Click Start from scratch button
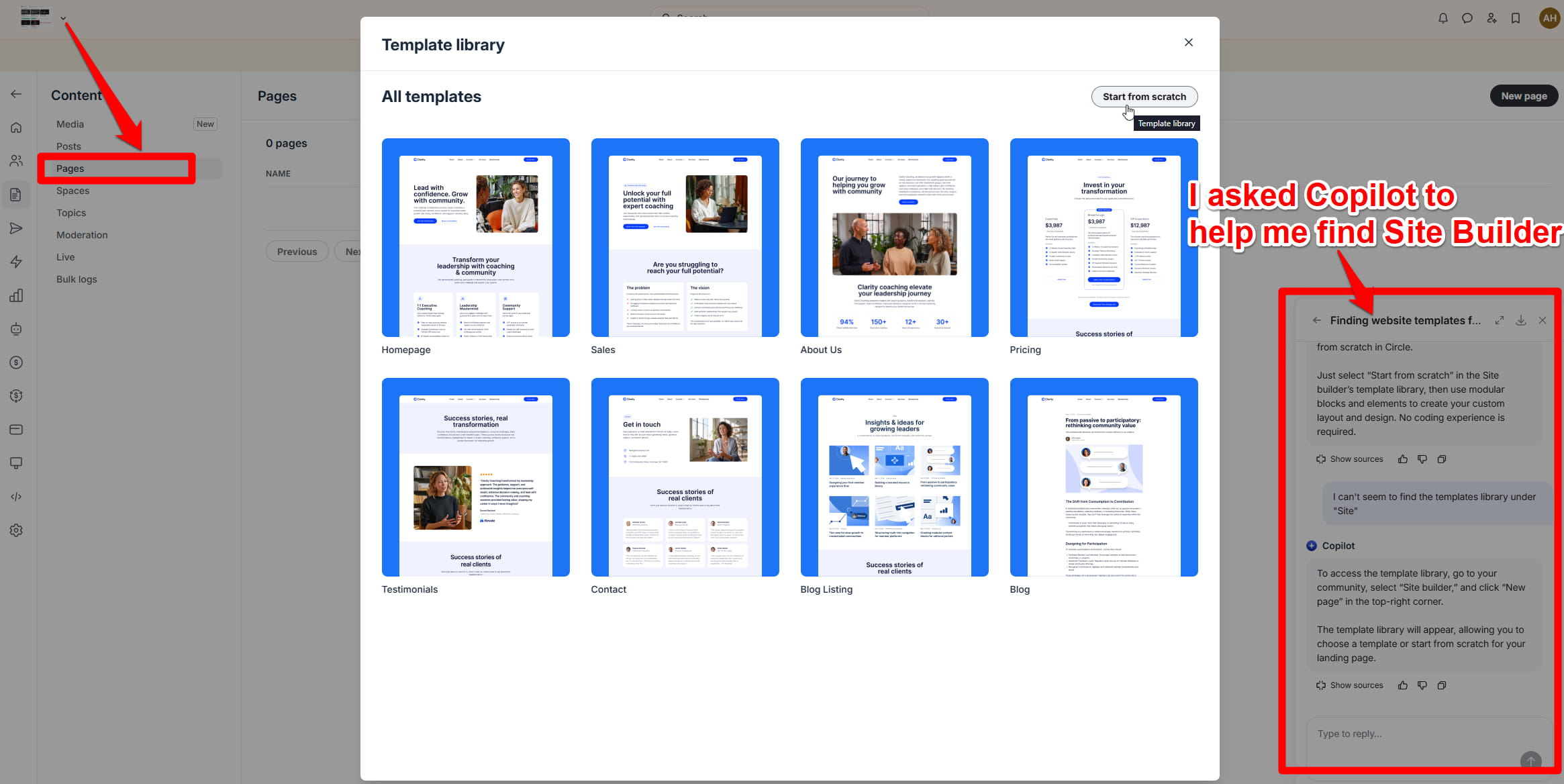The image size is (1564, 784). pyautogui.click(x=1144, y=97)
